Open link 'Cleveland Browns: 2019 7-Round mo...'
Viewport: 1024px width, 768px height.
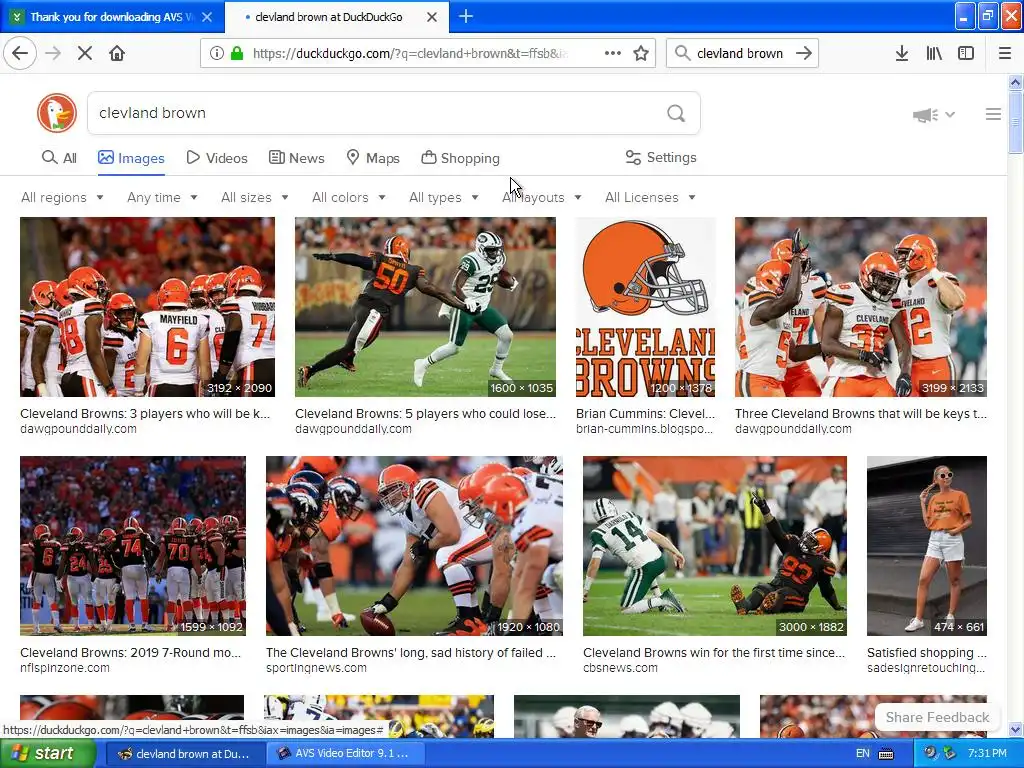click(x=131, y=652)
